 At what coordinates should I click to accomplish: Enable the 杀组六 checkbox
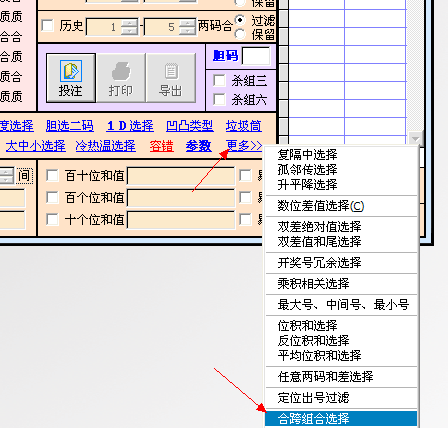pyautogui.click(x=219, y=99)
